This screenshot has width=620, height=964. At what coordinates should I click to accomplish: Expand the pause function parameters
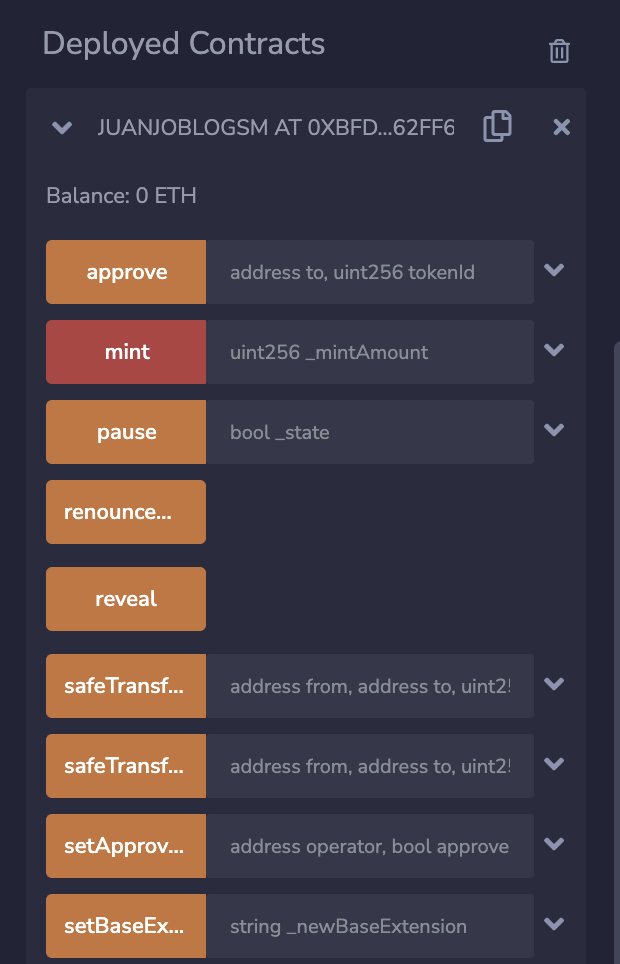pyautogui.click(x=554, y=430)
